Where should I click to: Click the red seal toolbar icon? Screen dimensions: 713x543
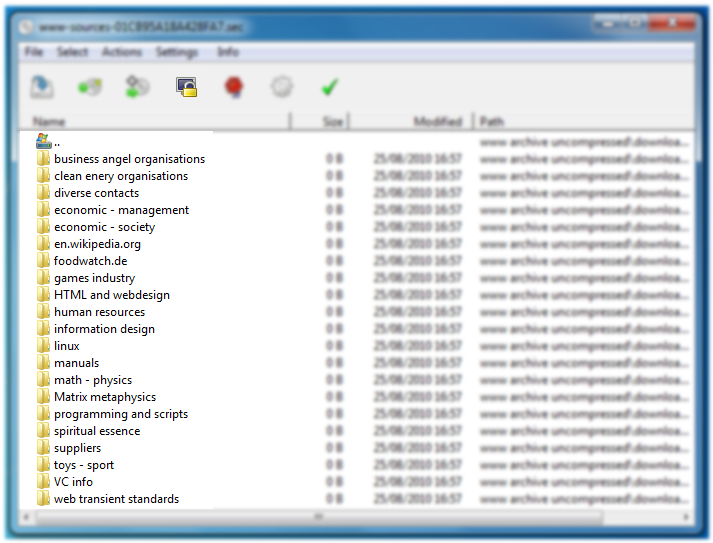tap(234, 87)
